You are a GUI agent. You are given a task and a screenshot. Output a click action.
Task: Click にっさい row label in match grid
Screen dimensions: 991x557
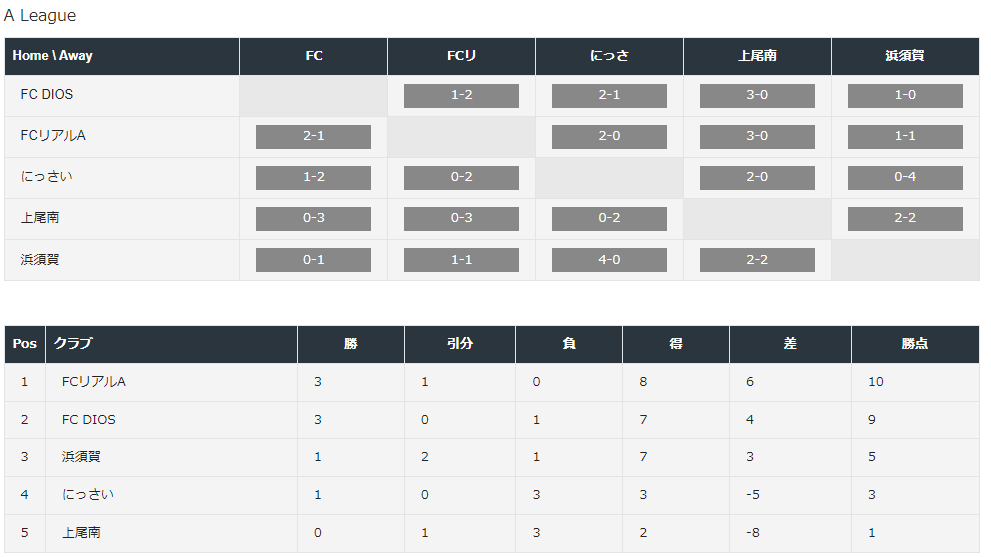[x=46, y=177]
